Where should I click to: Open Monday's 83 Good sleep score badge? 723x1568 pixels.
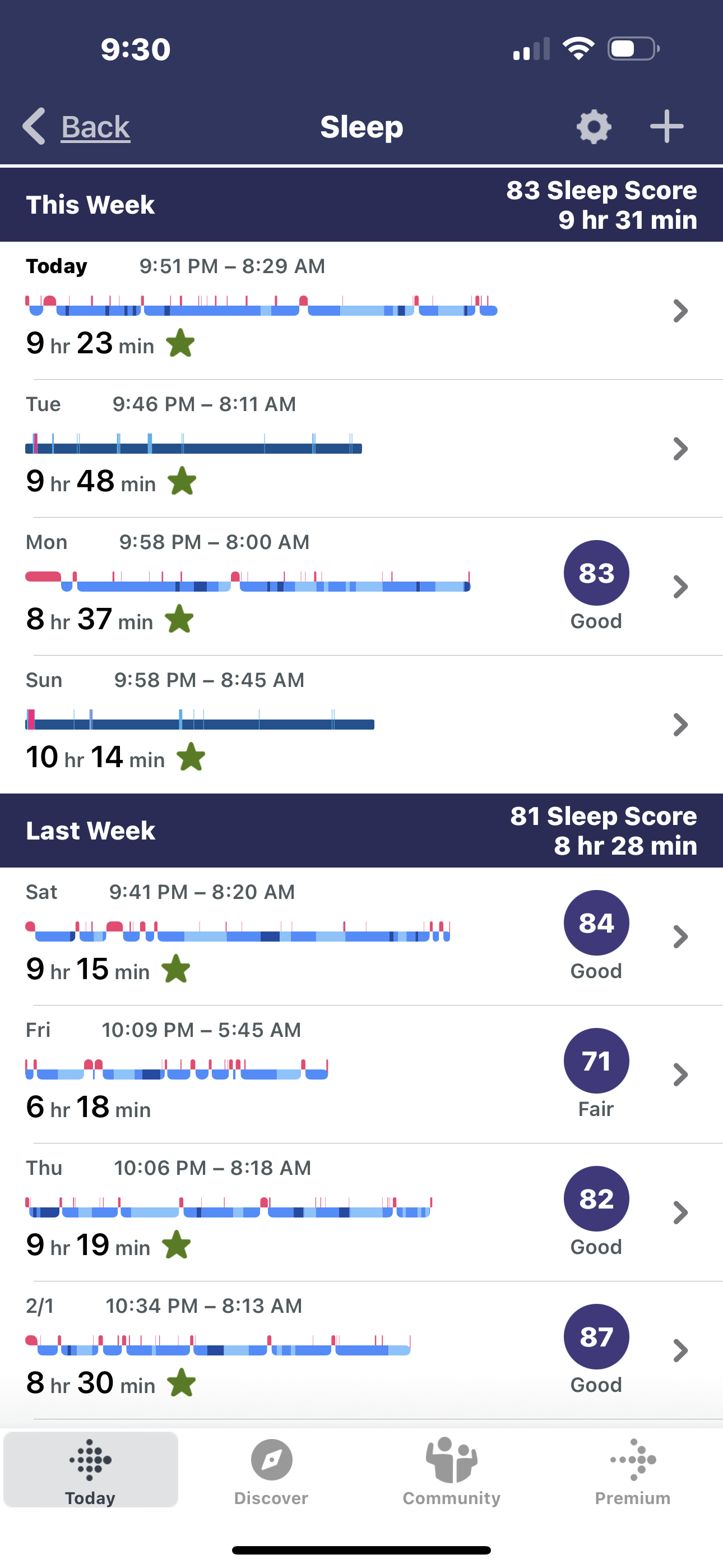click(x=596, y=573)
